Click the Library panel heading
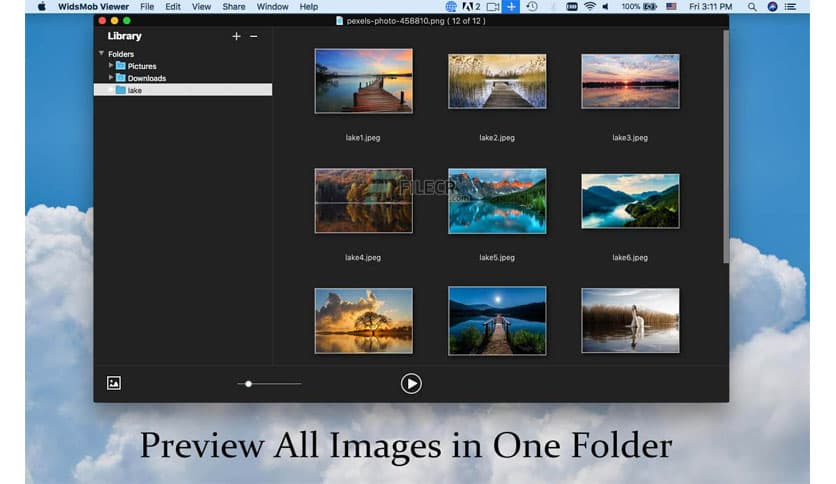 coord(124,36)
